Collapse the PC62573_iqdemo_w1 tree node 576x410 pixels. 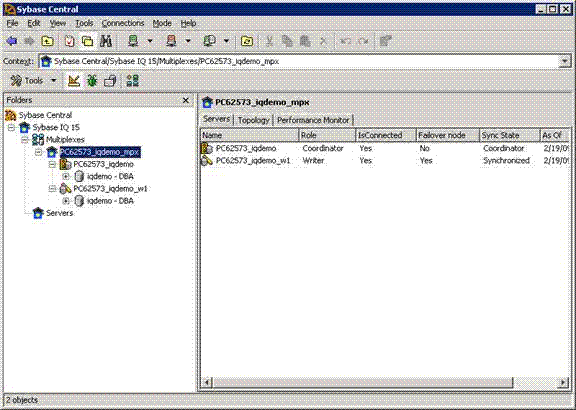click(x=52, y=189)
